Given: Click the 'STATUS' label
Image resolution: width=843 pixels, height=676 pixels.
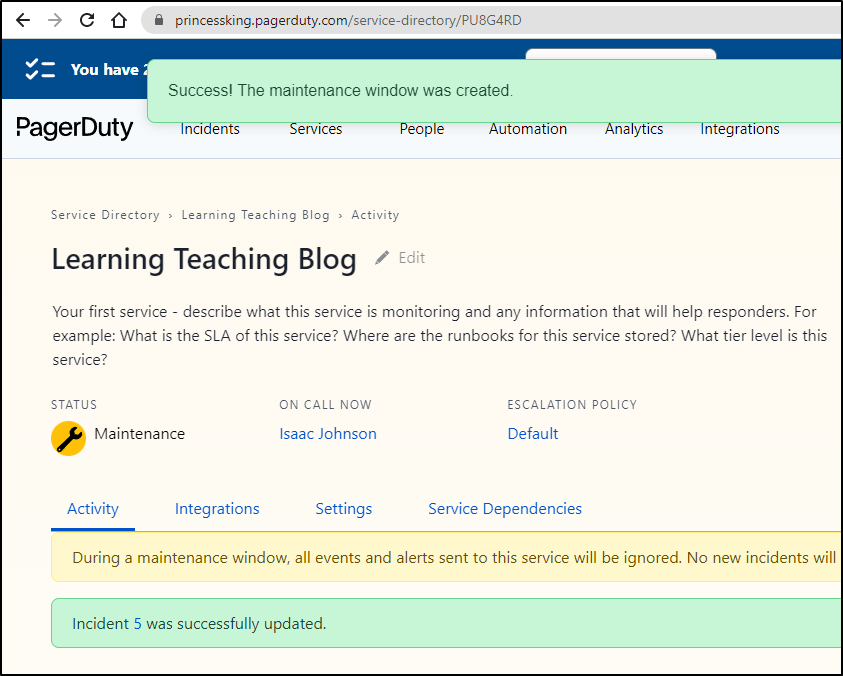Looking at the screenshot, I should coord(74,405).
